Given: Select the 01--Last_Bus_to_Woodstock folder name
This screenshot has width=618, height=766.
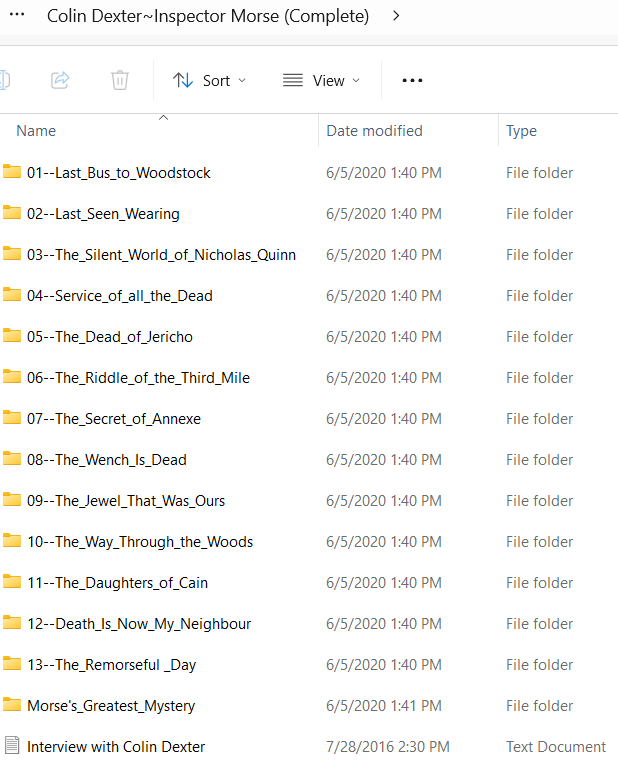Looking at the screenshot, I should coord(119,173).
